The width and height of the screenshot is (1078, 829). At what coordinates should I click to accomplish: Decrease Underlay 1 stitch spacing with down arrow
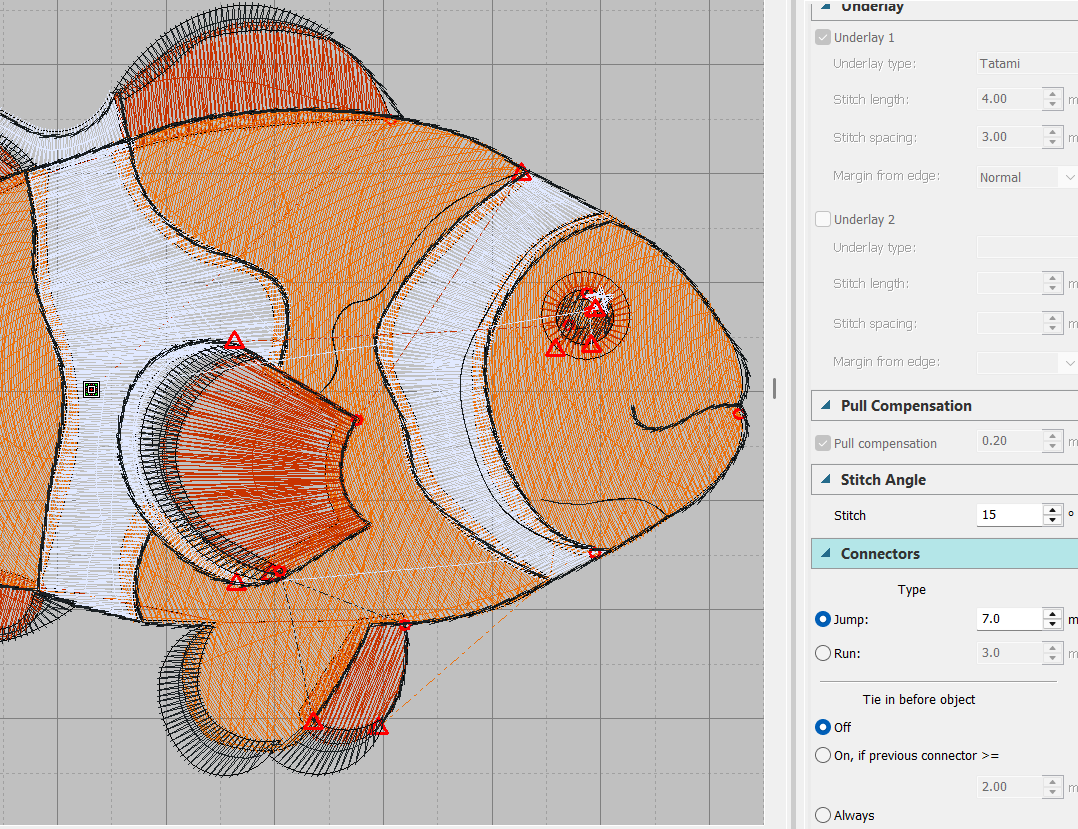[1053, 142]
